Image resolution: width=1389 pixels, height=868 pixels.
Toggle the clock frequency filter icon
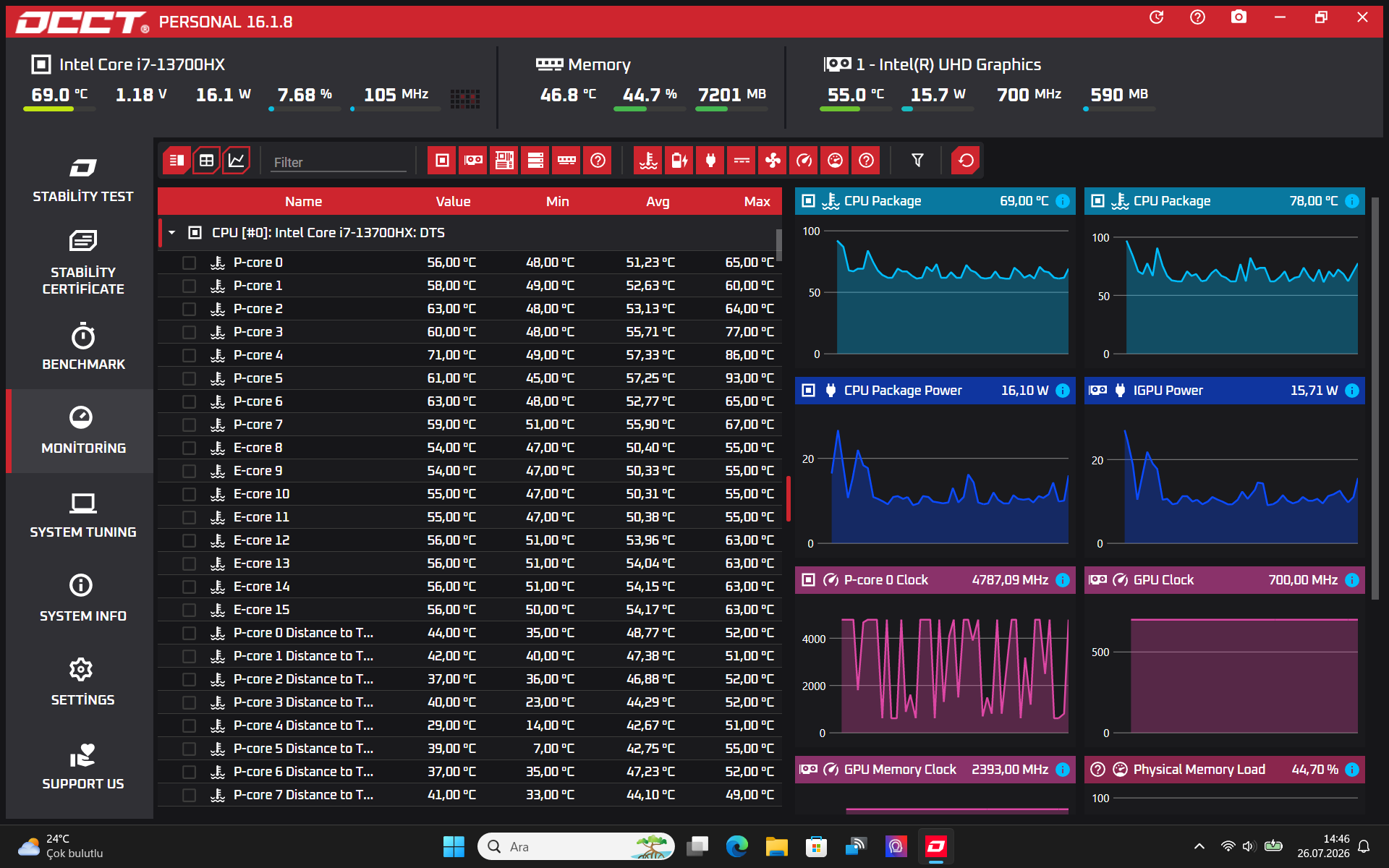(804, 161)
